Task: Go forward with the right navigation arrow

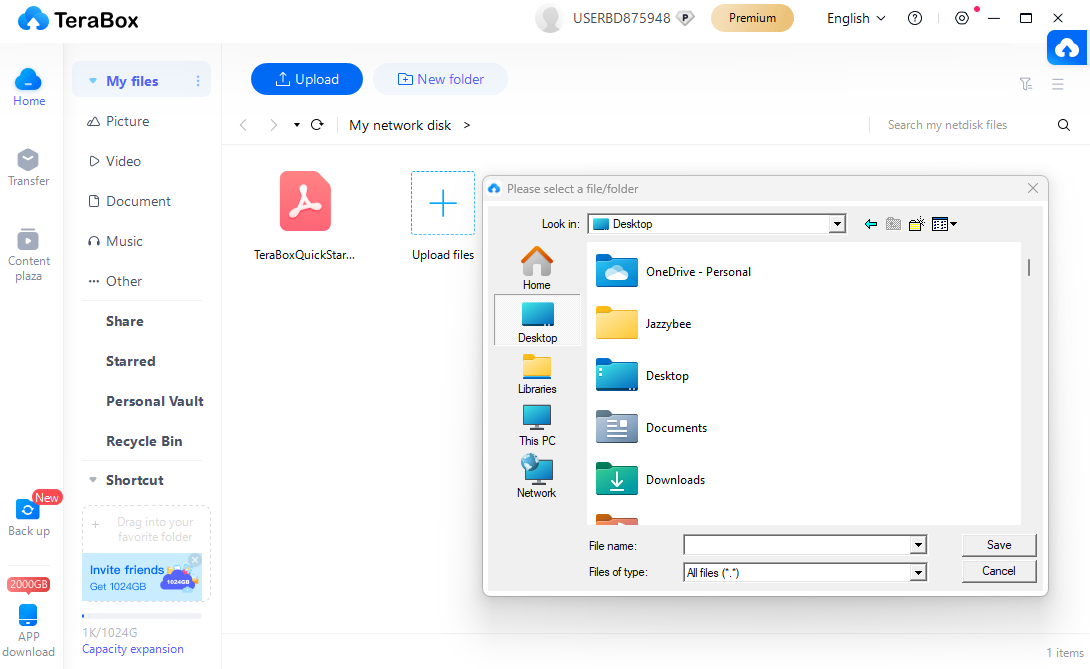Action: [x=274, y=125]
